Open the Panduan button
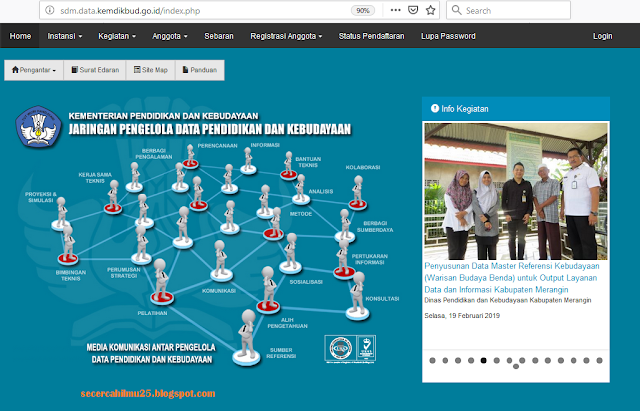Image resolution: width=640 pixels, height=411 pixels. [200, 70]
